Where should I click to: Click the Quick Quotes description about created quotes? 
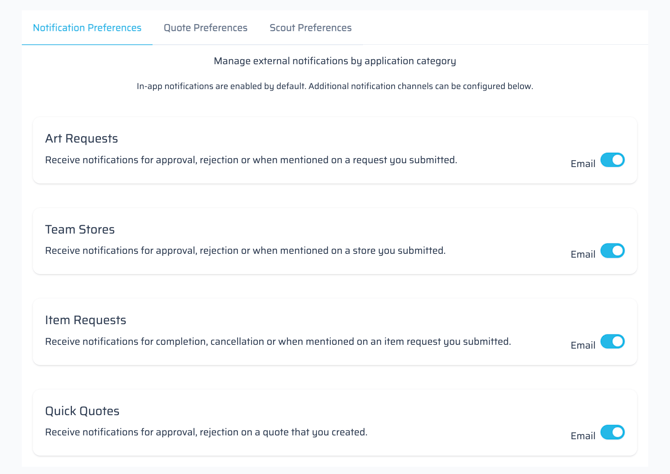coord(206,433)
